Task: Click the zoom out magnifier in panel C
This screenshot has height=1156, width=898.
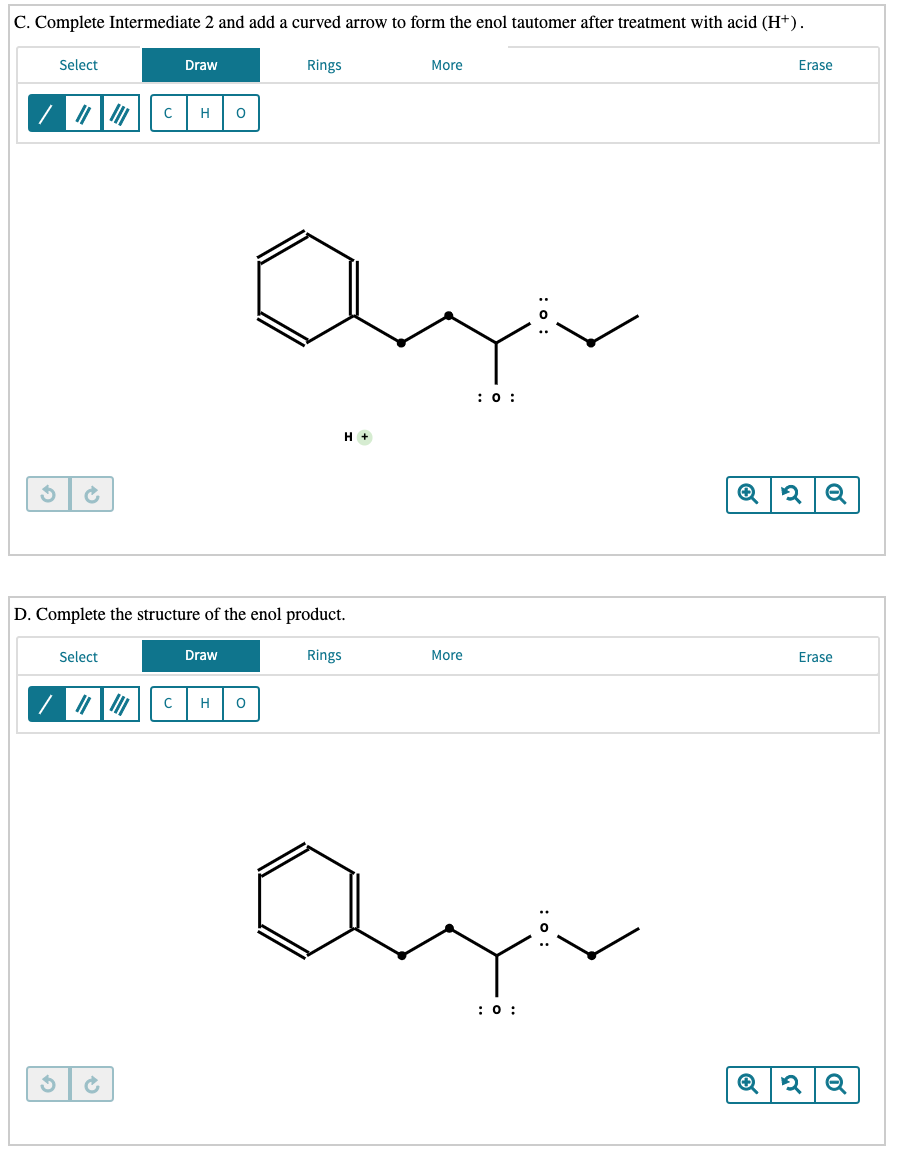Action: point(838,494)
